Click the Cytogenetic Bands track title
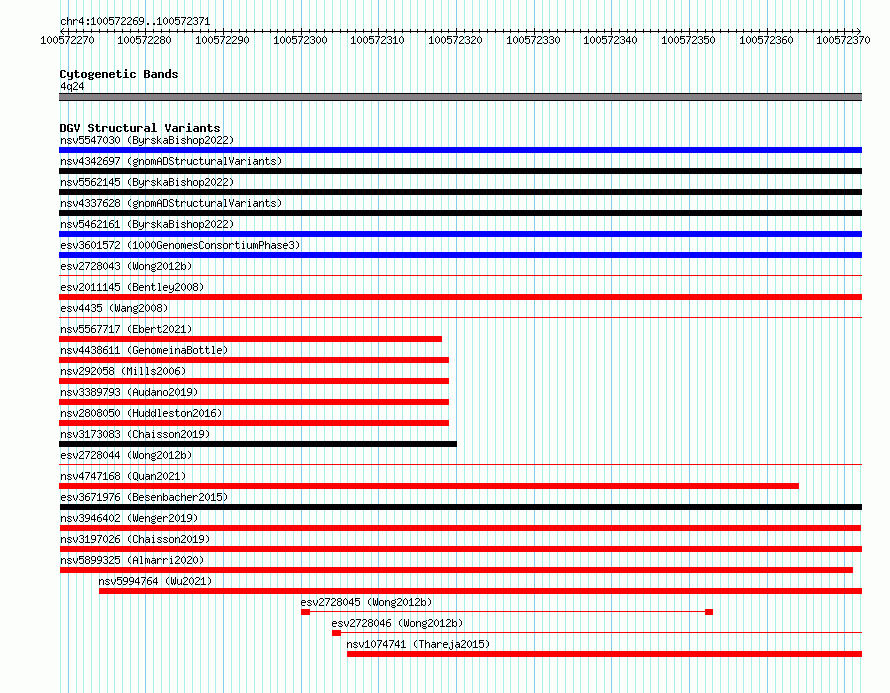Image resolution: width=890 pixels, height=693 pixels. 119,74
